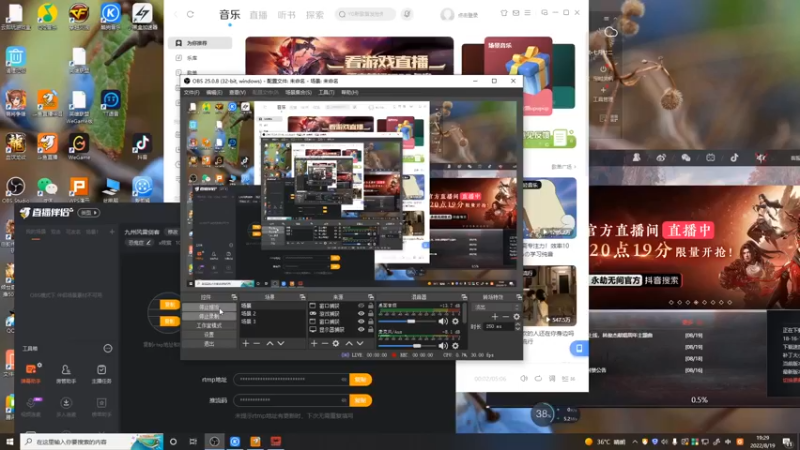Open the 帮助(H) menu in OBS

(349, 92)
